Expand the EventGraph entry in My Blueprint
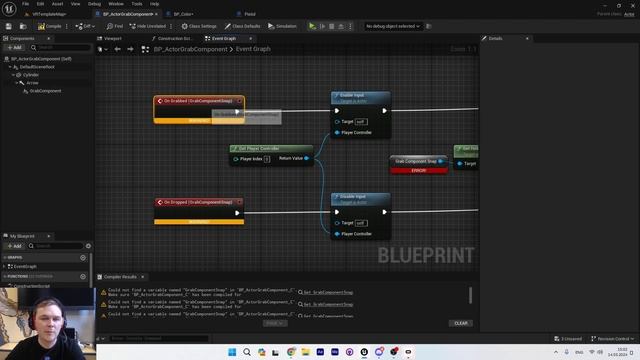Viewport: 640px width, 360px height. pos(4,267)
